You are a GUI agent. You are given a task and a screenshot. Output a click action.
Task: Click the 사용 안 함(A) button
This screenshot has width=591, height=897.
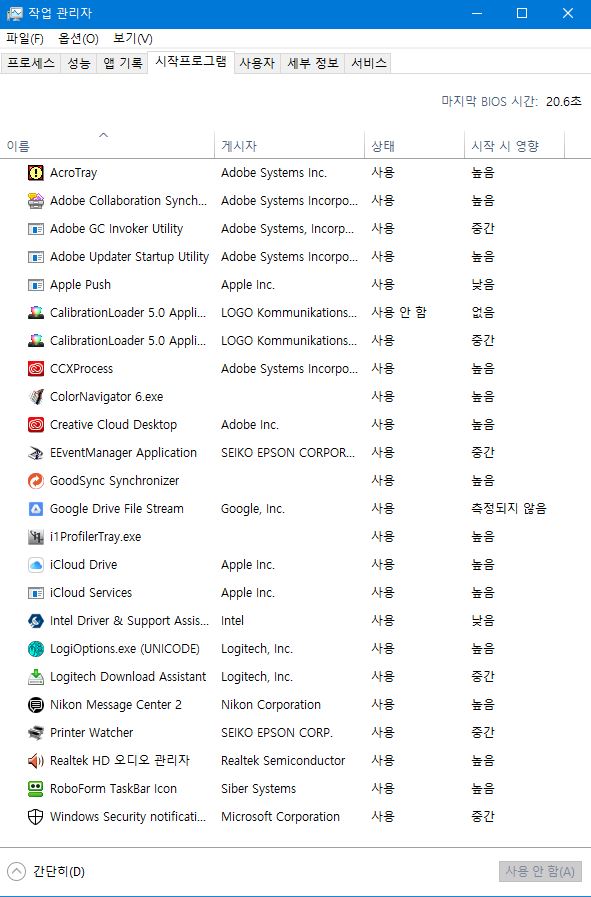pos(540,871)
